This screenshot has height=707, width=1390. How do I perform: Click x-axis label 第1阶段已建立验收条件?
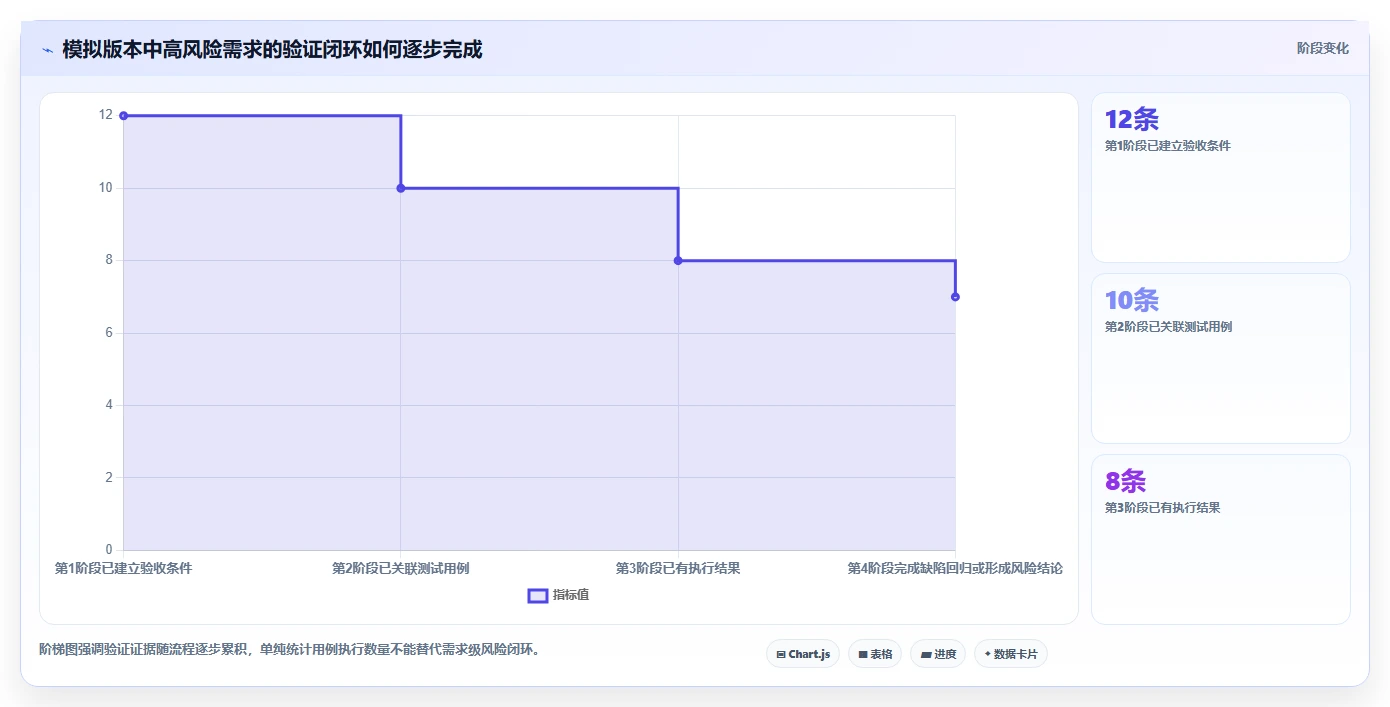123,568
